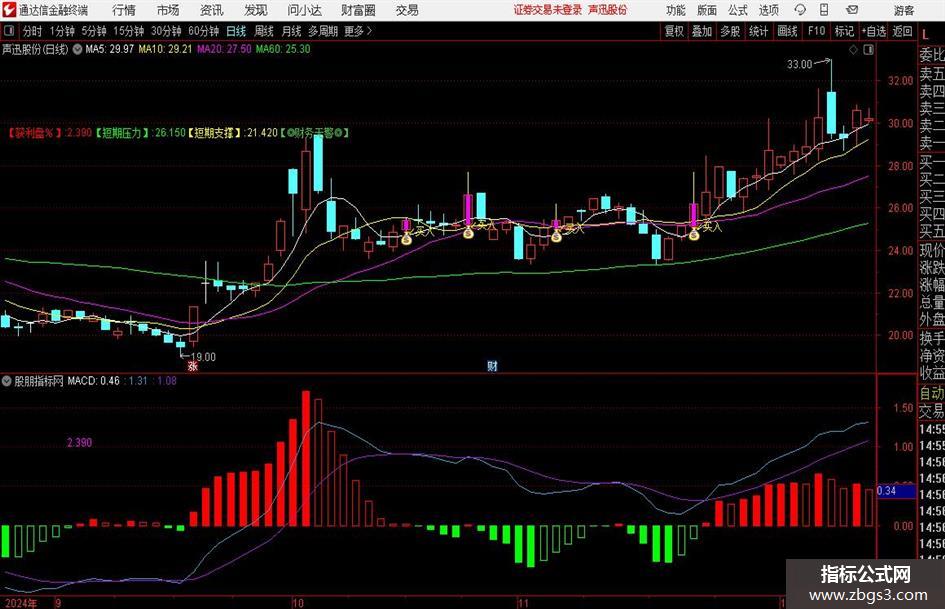Switch to the 月线 monthly tab
This screenshot has width=945, height=609.
pyautogui.click(x=291, y=31)
